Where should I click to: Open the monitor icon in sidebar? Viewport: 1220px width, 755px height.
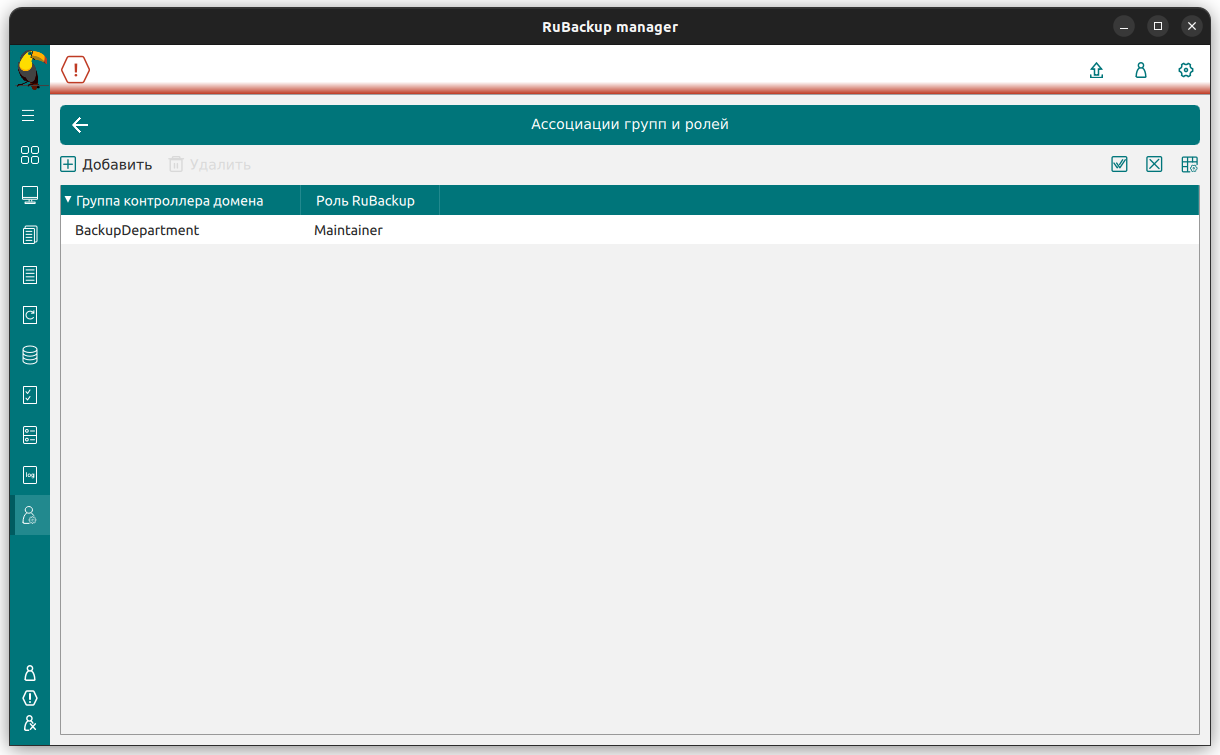point(30,195)
